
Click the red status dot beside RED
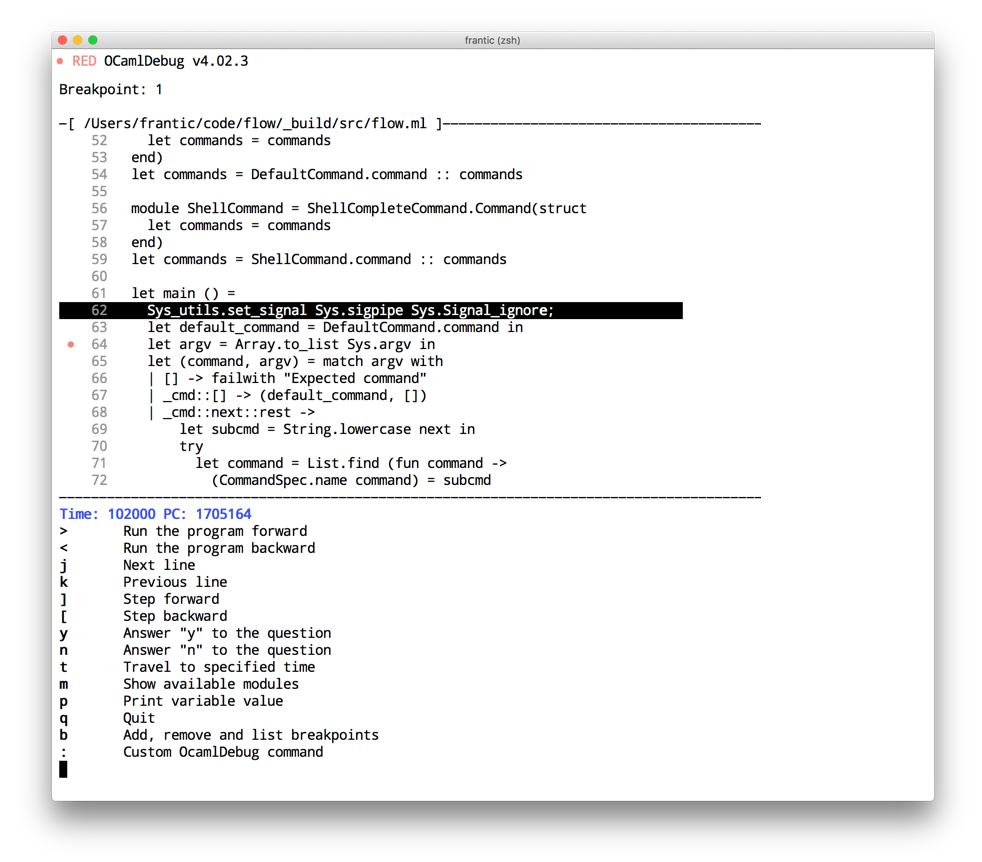coord(61,61)
